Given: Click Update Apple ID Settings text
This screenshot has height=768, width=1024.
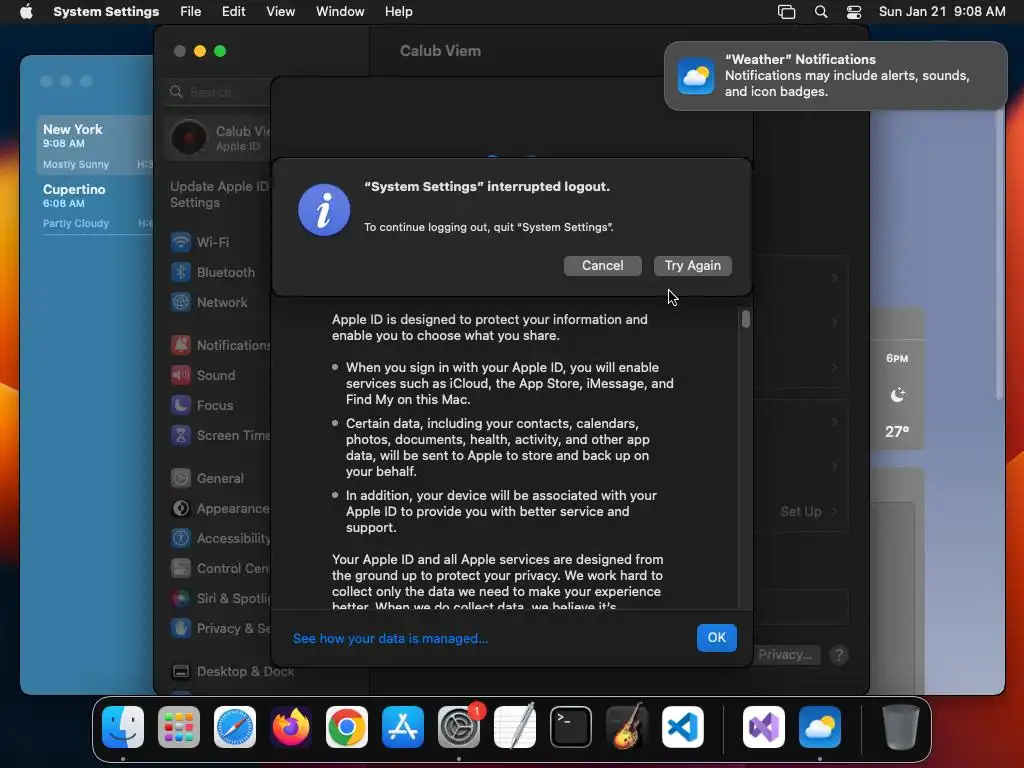Looking at the screenshot, I should click(219, 195).
